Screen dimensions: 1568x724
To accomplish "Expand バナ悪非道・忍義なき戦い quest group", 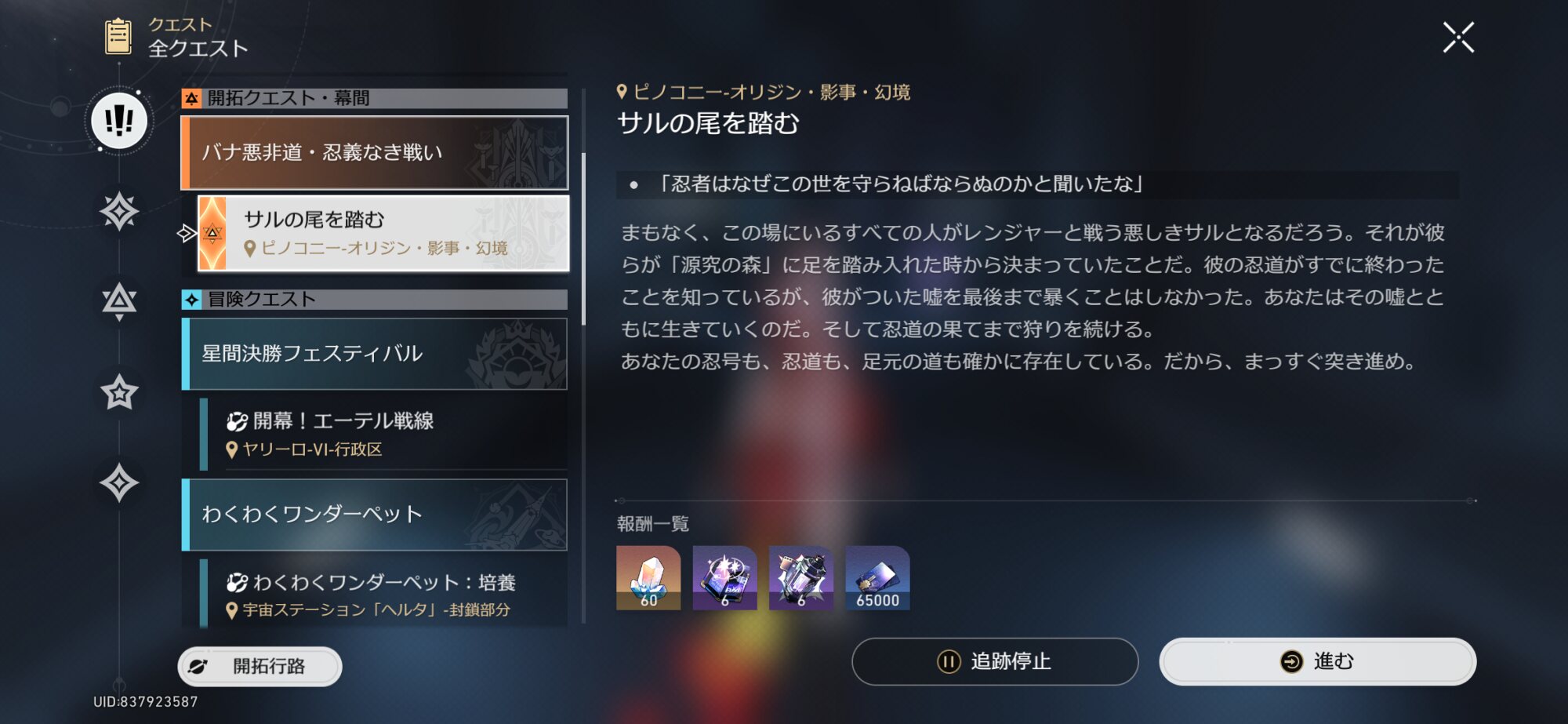I will point(375,153).
